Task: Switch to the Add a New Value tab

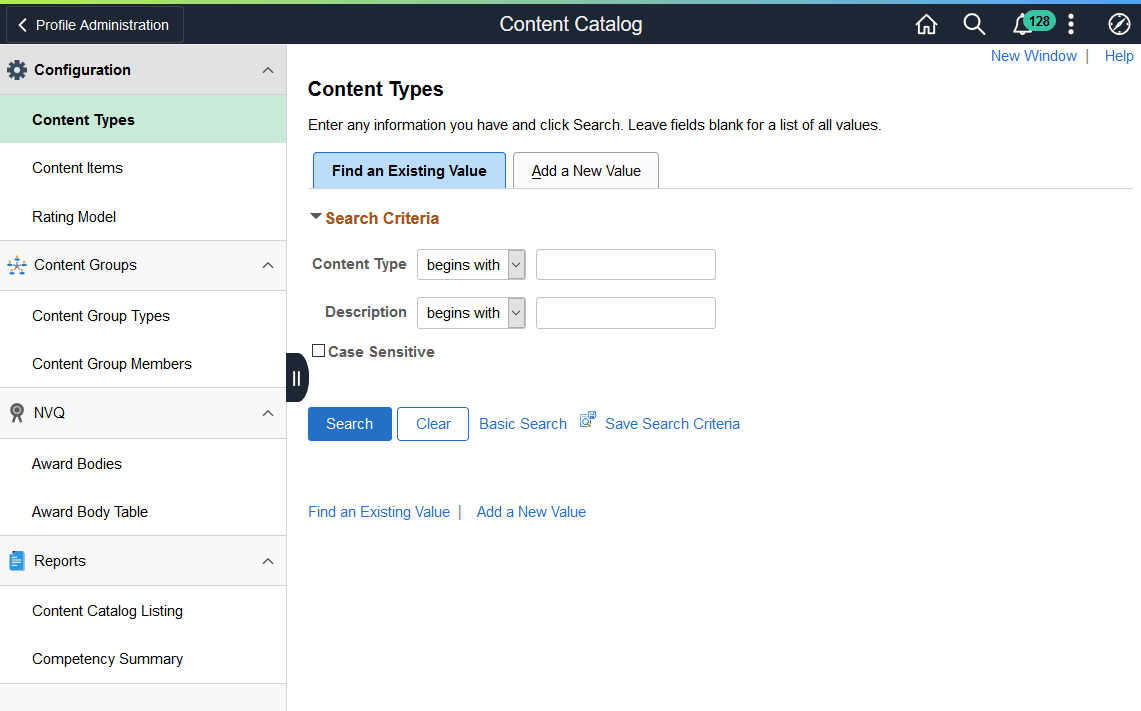Action: tap(585, 170)
